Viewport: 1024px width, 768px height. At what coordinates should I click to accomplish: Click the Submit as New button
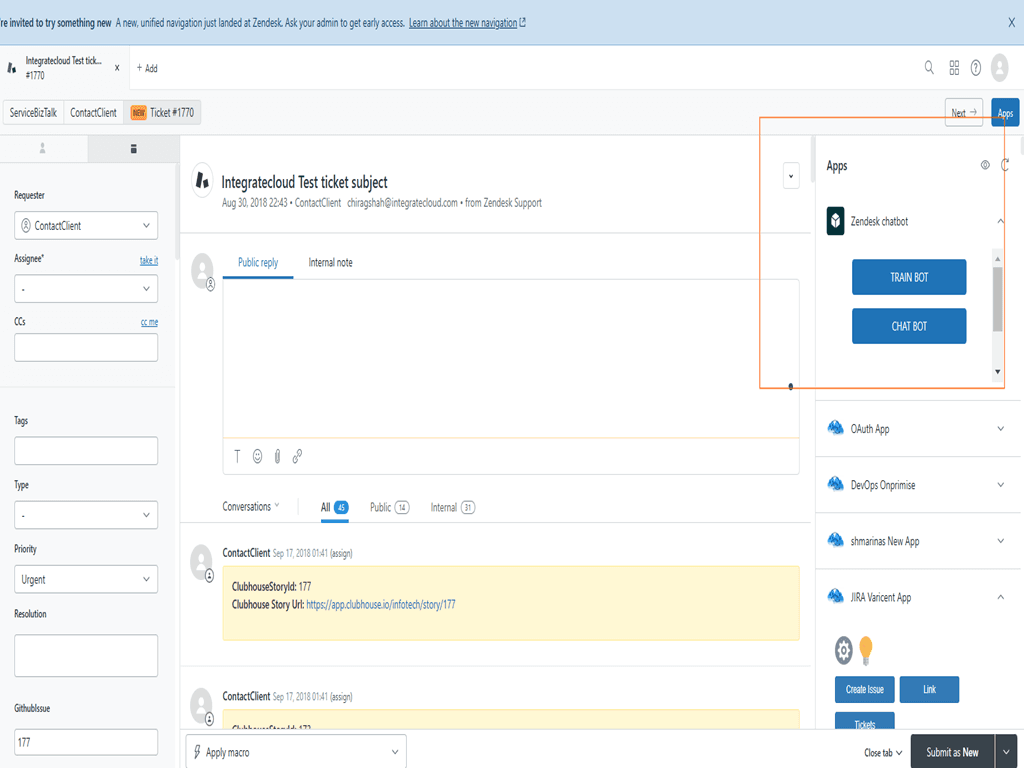point(952,752)
